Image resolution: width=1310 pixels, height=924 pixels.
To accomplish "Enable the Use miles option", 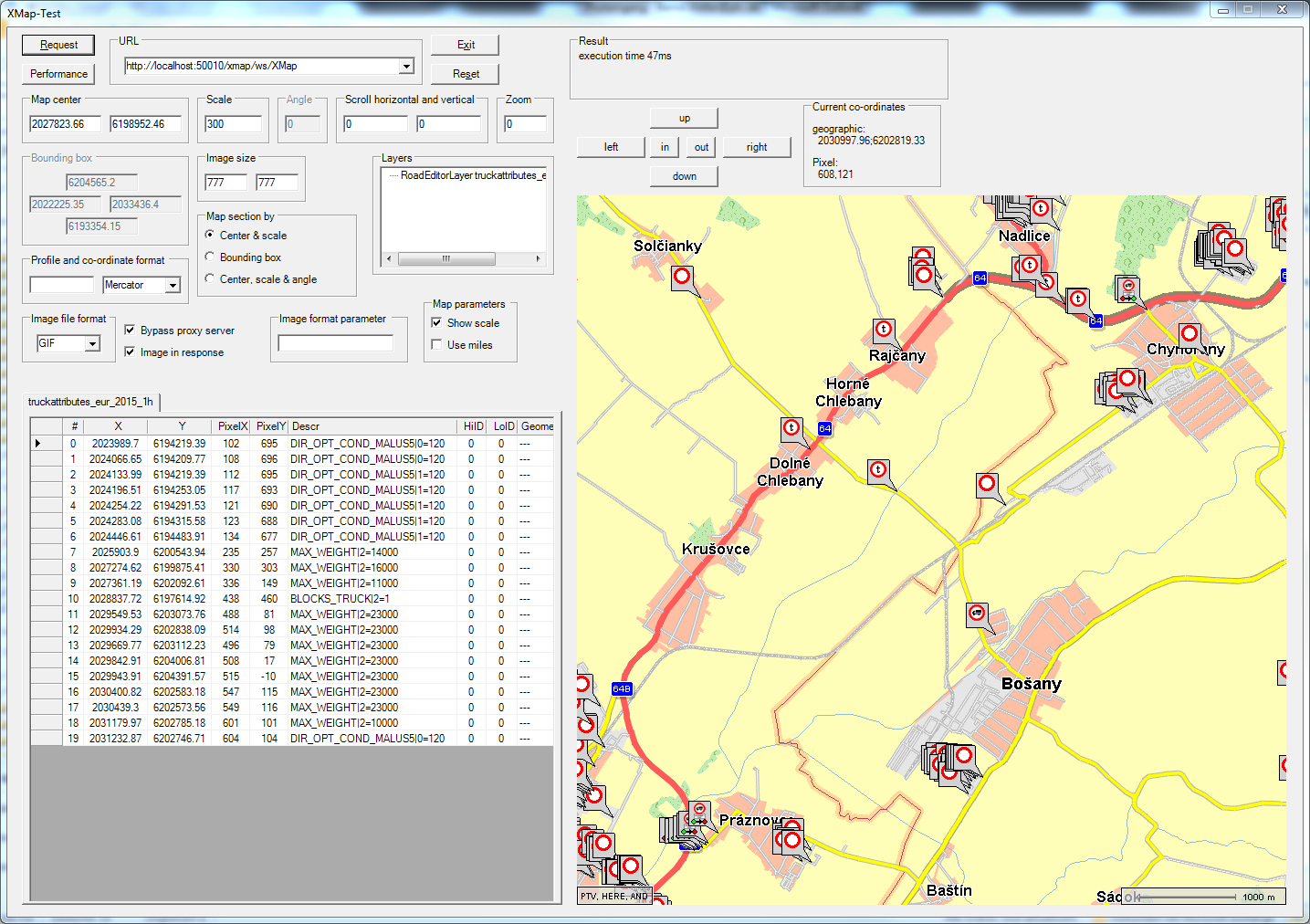I will coord(436,345).
